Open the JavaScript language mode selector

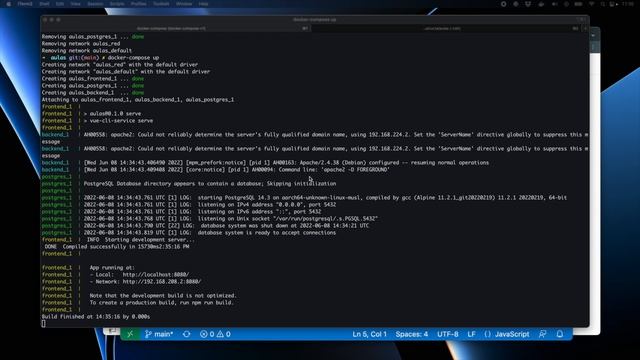tap(507, 334)
